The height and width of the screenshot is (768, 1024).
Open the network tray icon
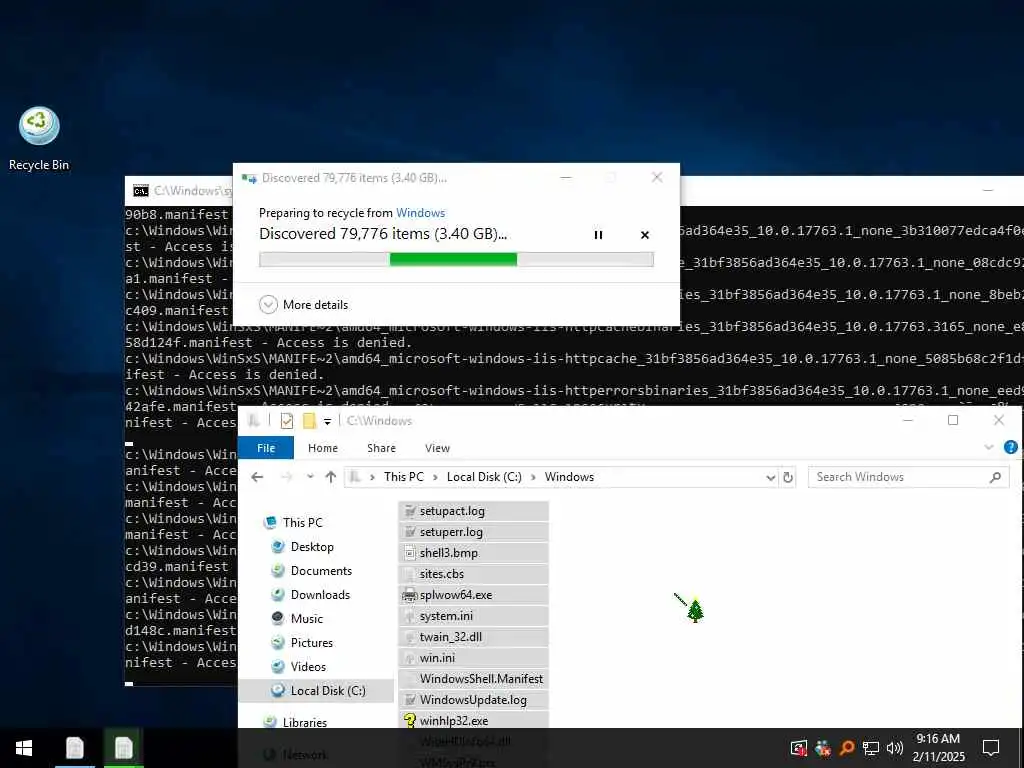coord(871,748)
